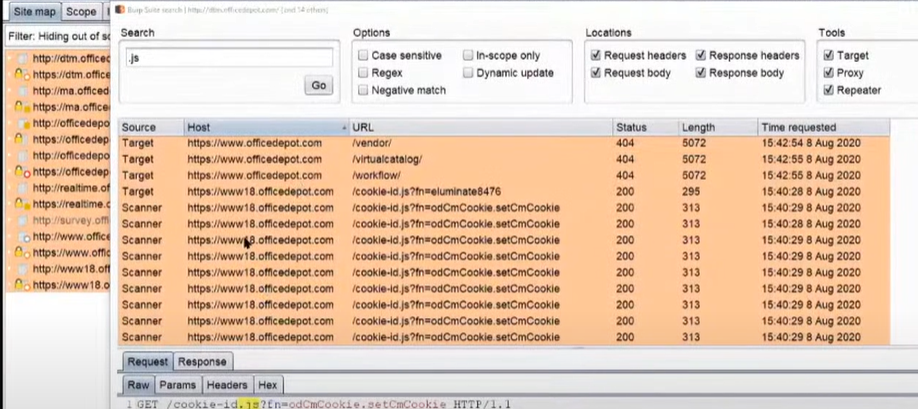The image size is (918, 409).
Task: Click icon beside http://www.office site map entry
Action: tap(23, 237)
